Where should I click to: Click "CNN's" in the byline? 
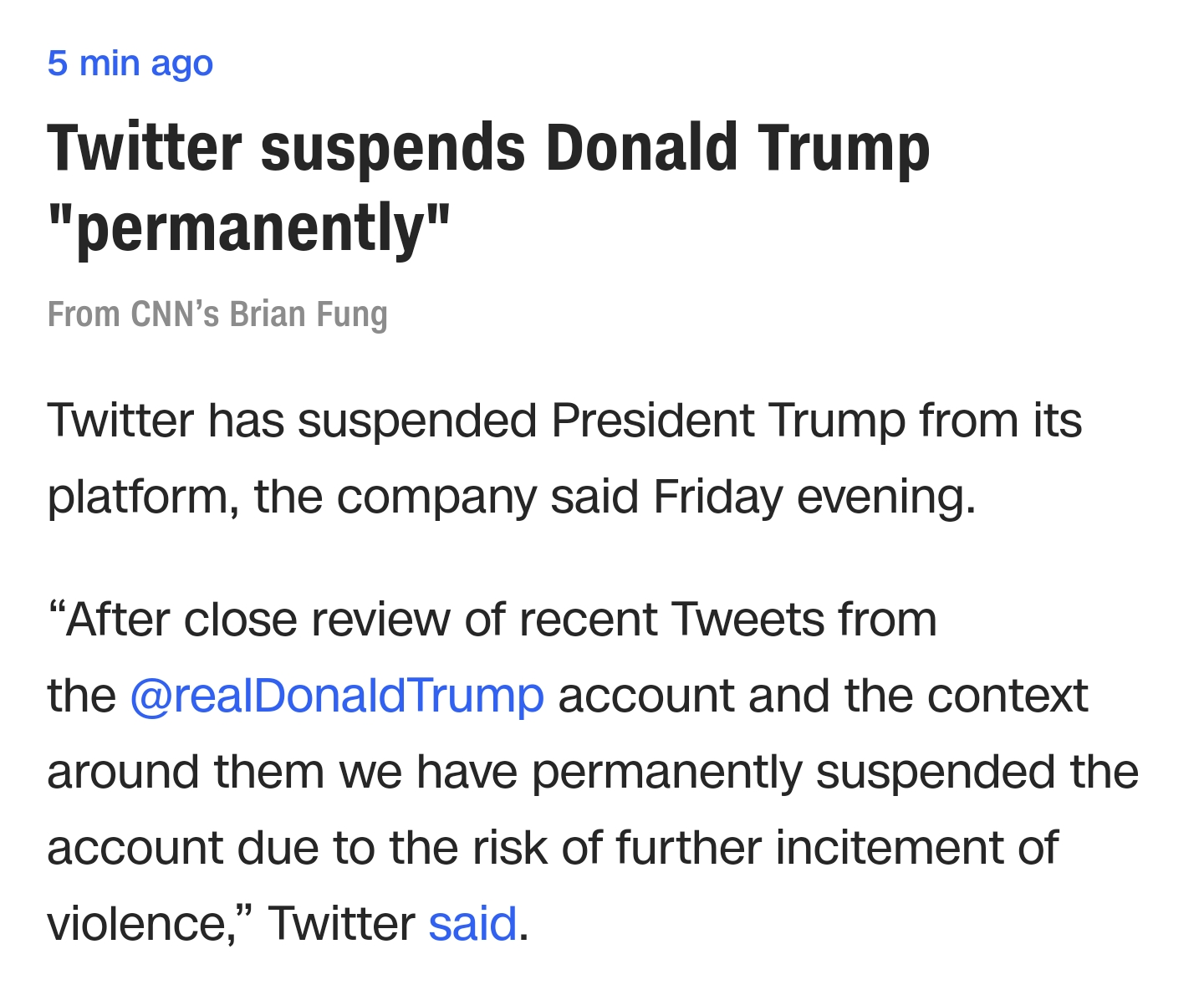[176, 314]
